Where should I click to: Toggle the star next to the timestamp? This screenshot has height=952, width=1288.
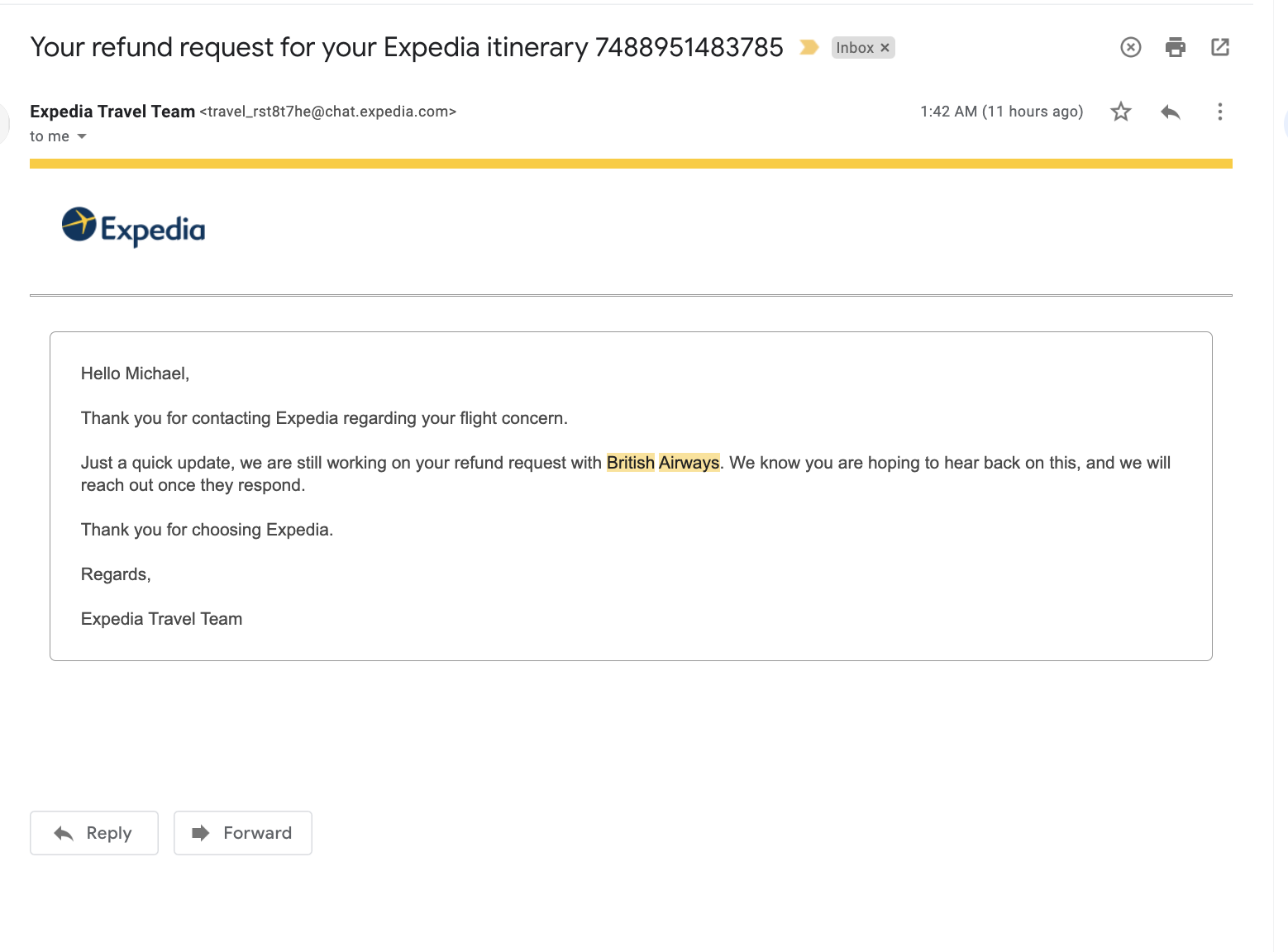coord(1121,111)
